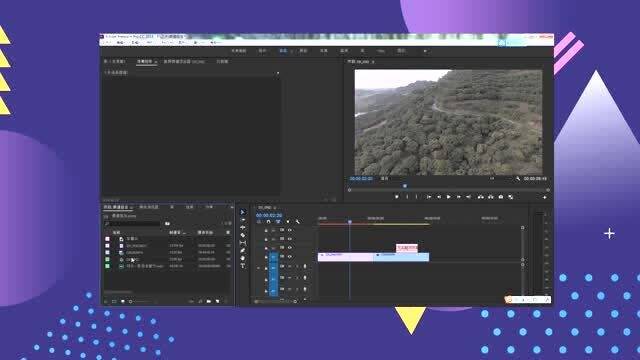
Task: Select the Selection arrow tool
Action: [243, 212]
